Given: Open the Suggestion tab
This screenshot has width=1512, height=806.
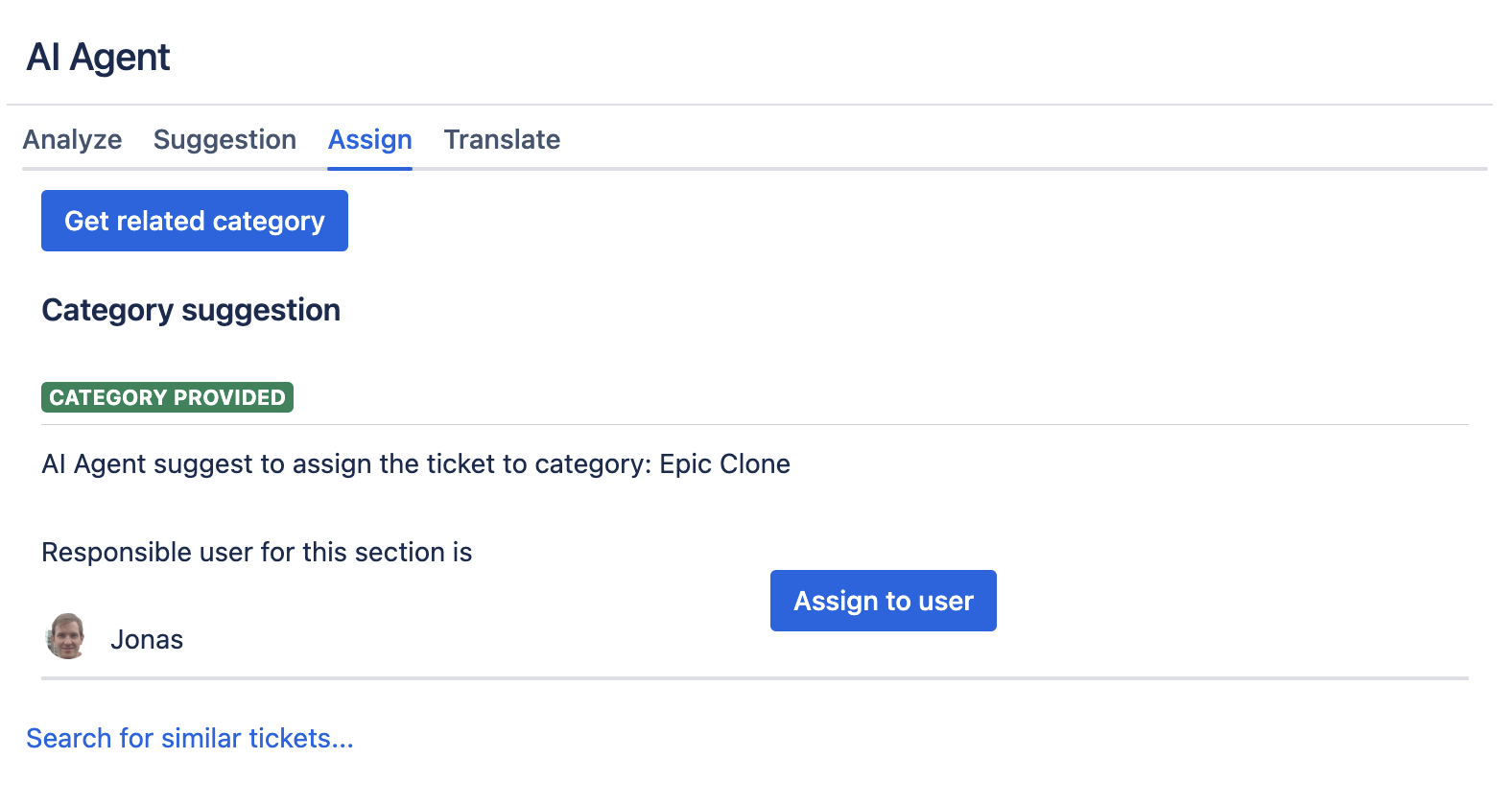Looking at the screenshot, I should point(224,140).
